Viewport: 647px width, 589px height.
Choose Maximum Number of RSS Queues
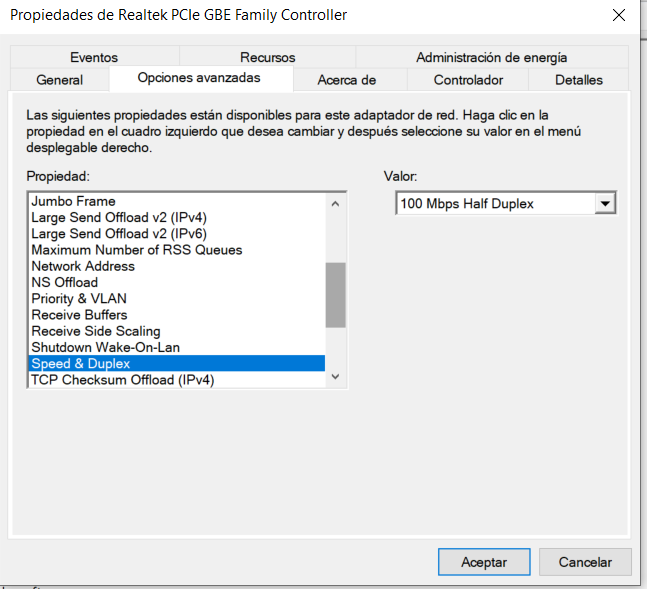(x=177, y=250)
